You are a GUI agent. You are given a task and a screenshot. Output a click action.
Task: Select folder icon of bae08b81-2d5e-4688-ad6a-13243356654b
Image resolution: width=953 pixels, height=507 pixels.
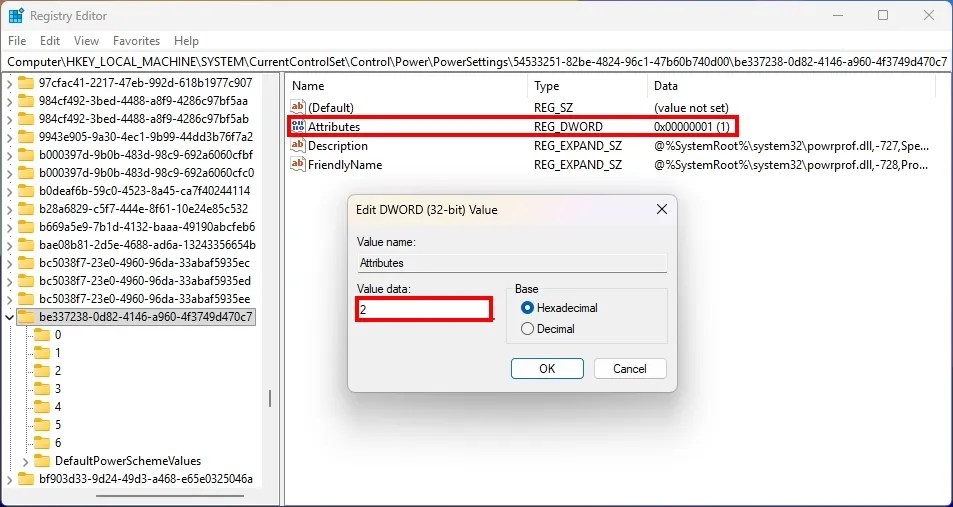26,245
